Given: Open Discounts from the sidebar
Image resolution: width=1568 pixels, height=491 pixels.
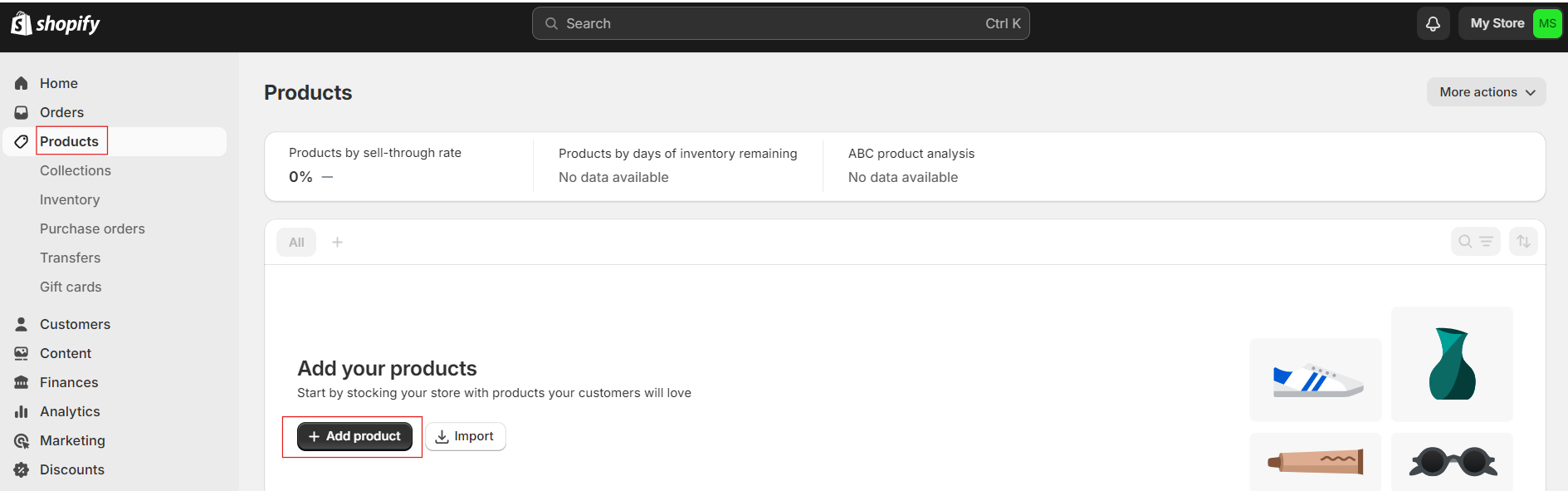Looking at the screenshot, I should click(72, 469).
